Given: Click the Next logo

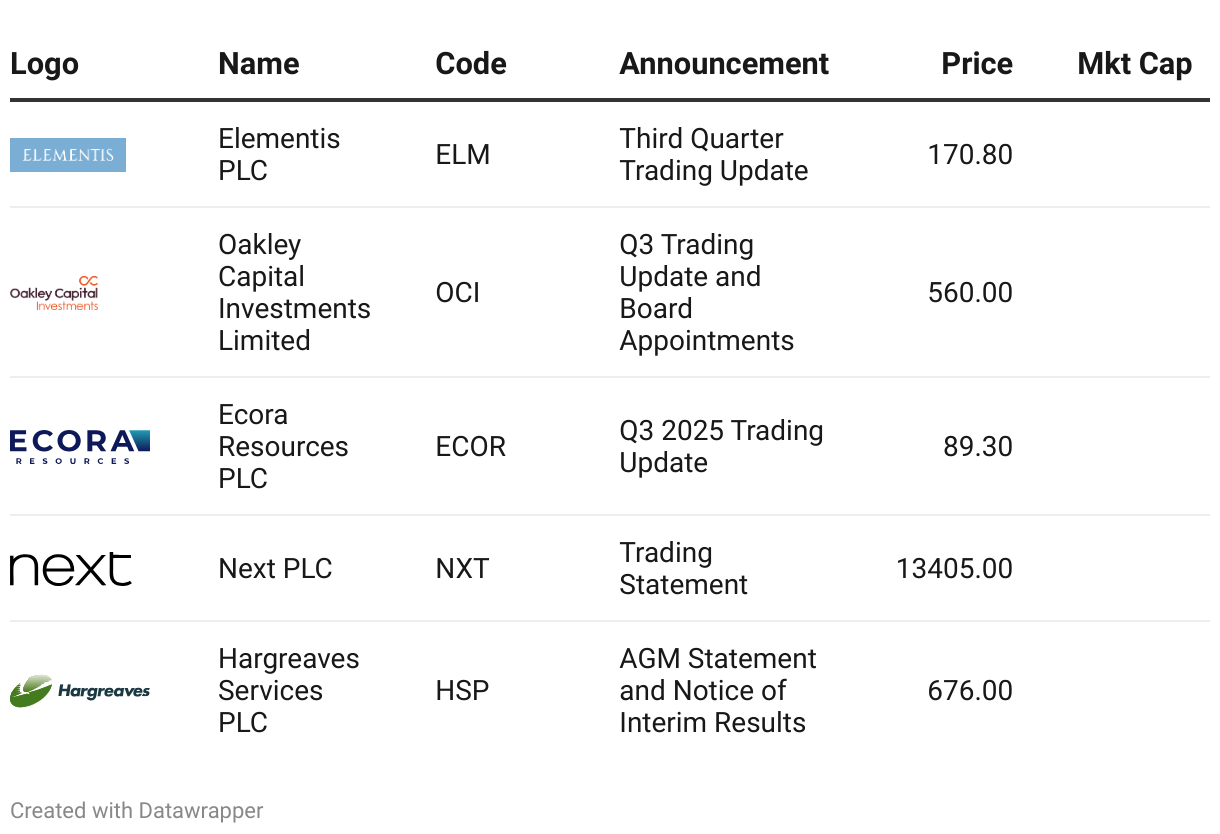Looking at the screenshot, I should (71, 569).
